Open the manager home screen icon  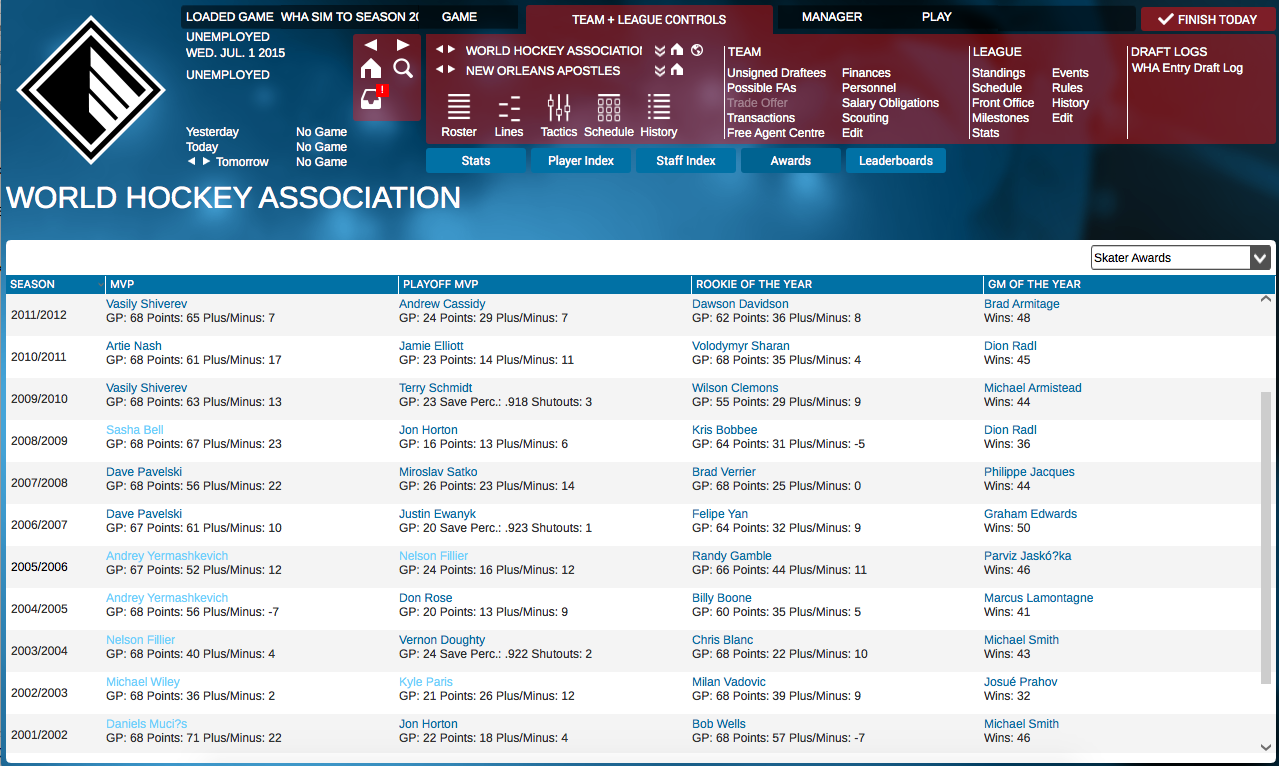[x=371, y=68]
